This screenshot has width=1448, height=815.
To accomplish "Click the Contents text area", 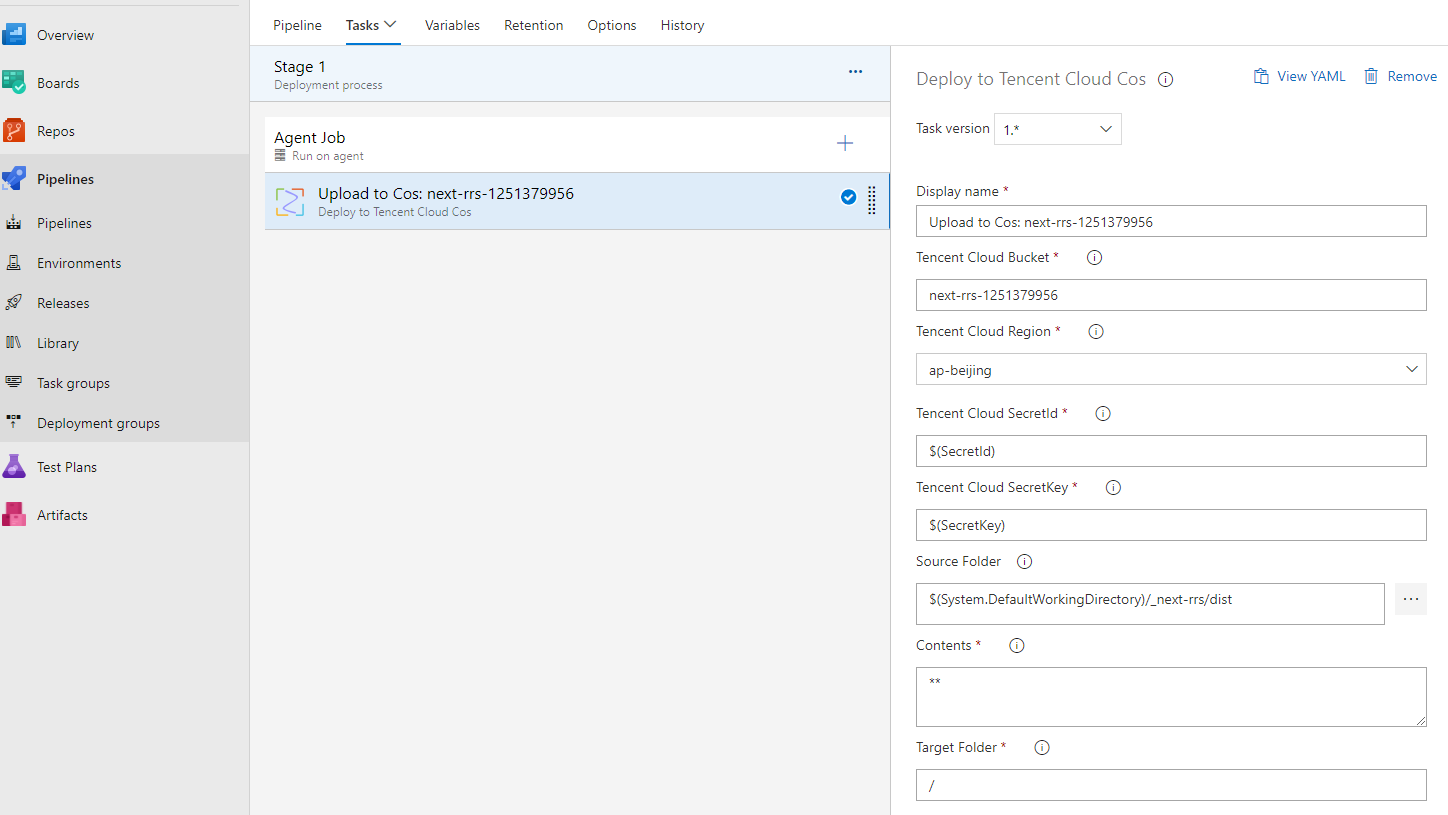I will (1171, 697).
